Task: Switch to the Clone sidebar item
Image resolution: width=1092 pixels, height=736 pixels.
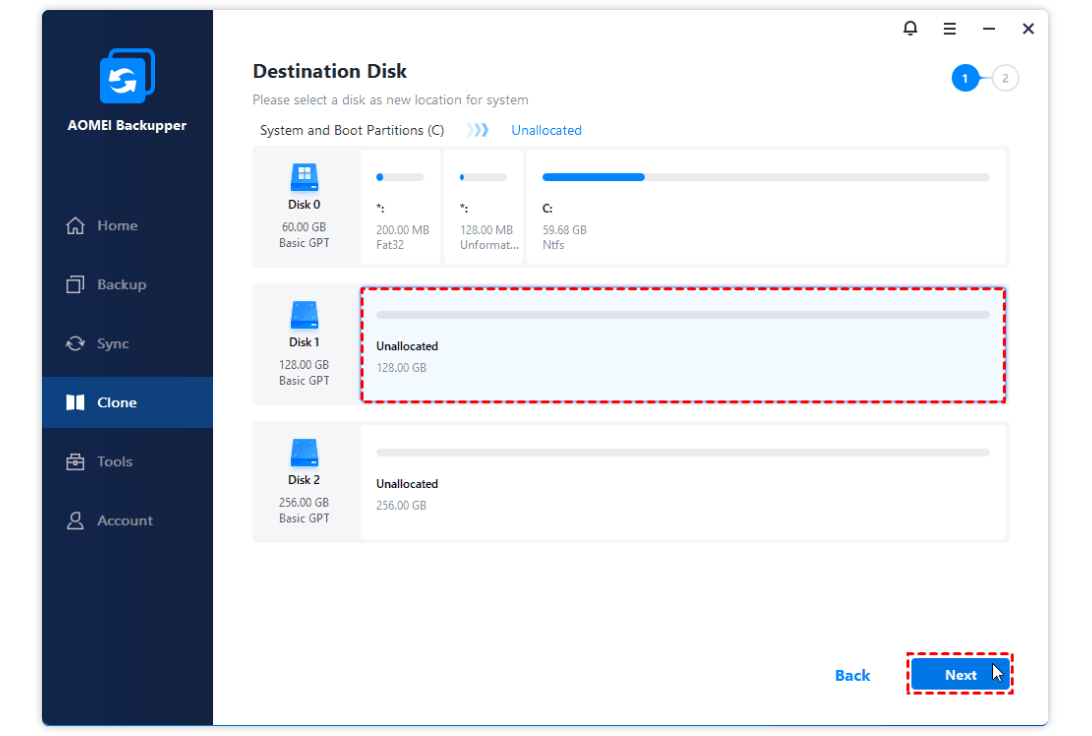Action: click(116, 403)
